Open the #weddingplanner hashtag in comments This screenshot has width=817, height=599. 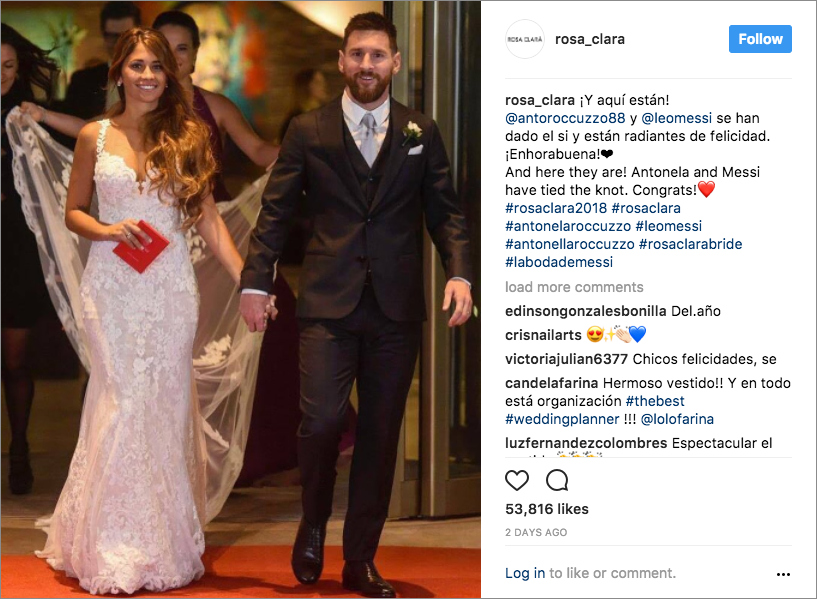[x=562, y=419]
